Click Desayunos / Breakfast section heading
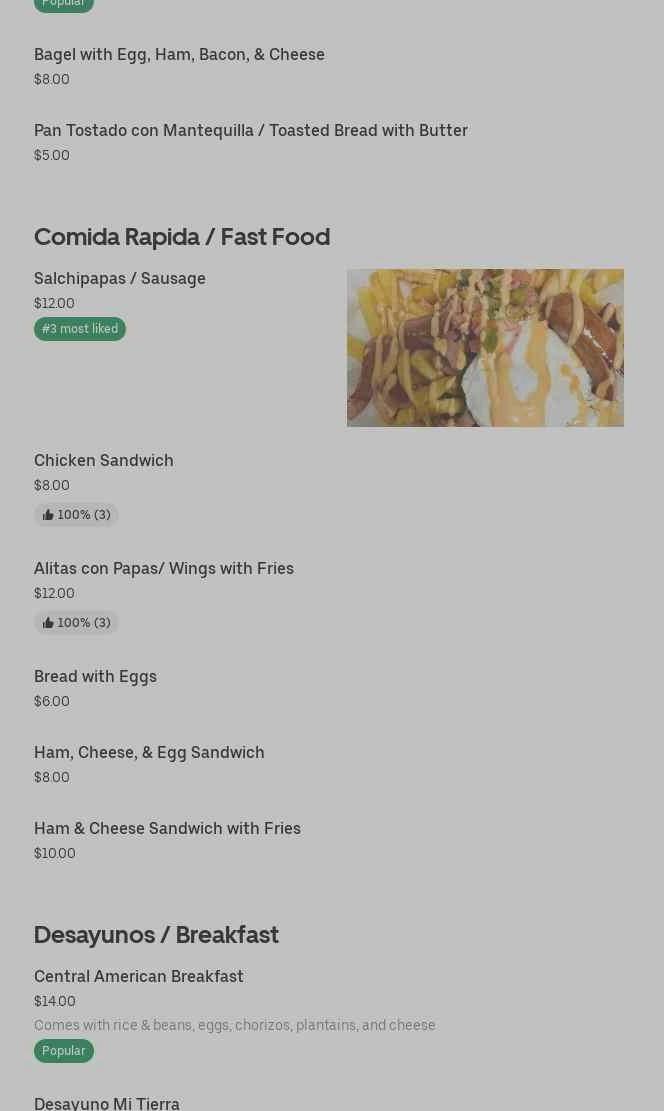 pos(156,934)
